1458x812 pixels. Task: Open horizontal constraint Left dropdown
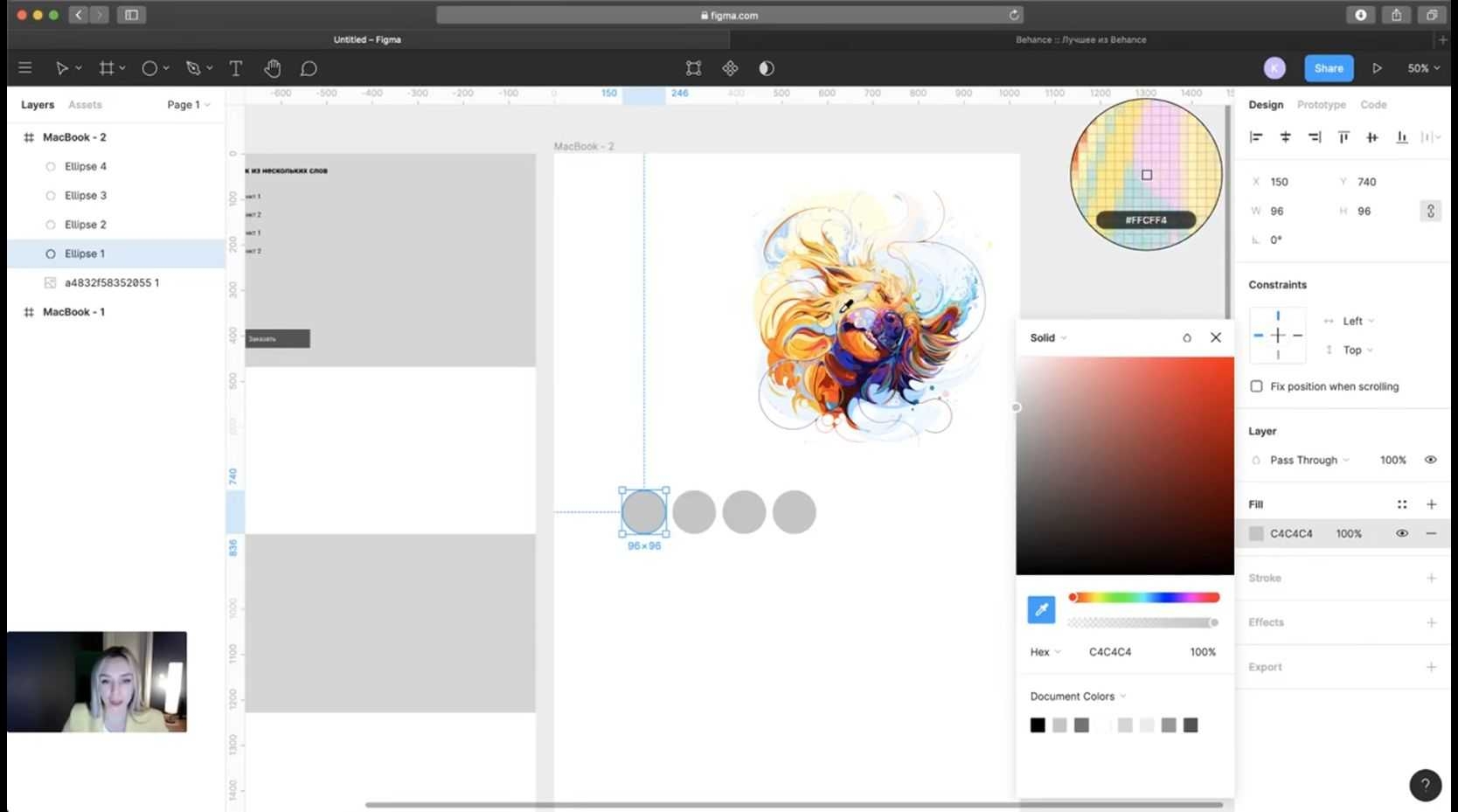[1358, 321]
